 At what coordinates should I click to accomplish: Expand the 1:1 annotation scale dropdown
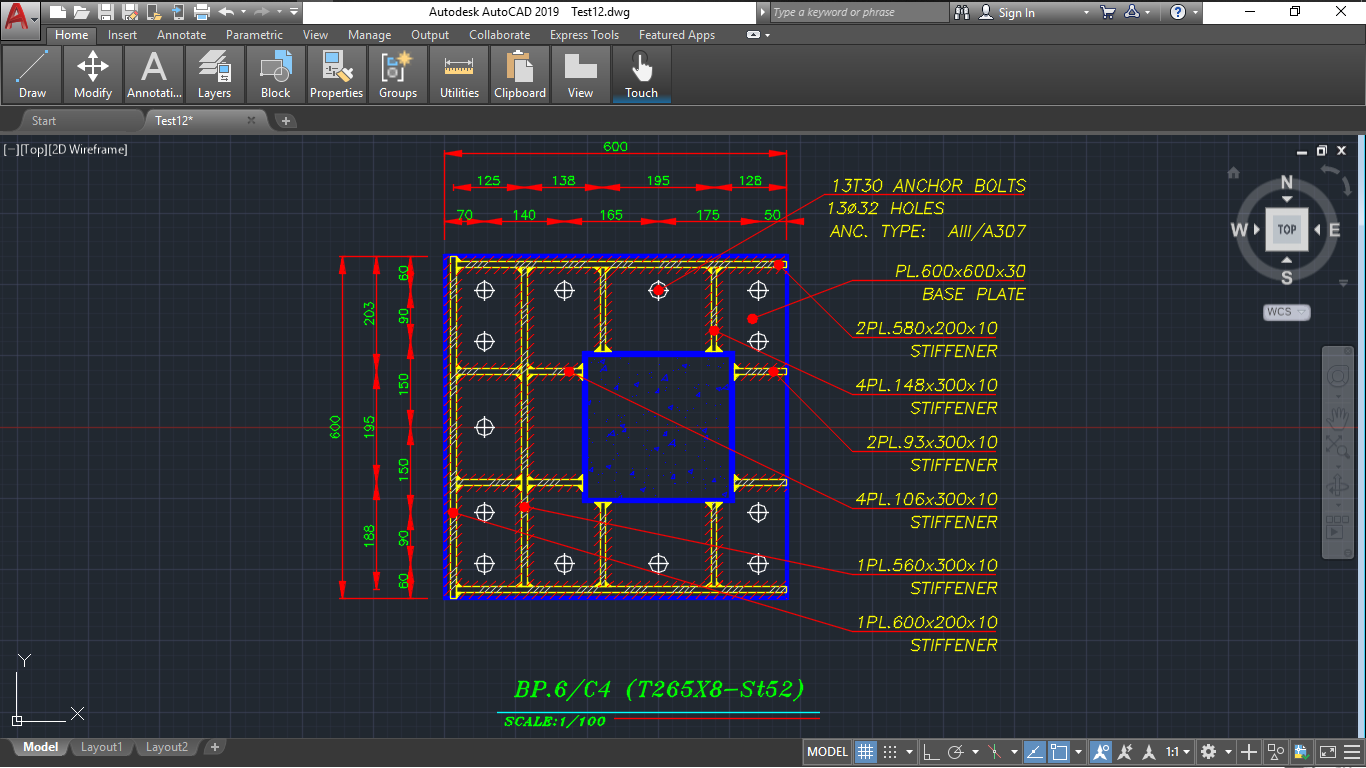pos(1178,752)
